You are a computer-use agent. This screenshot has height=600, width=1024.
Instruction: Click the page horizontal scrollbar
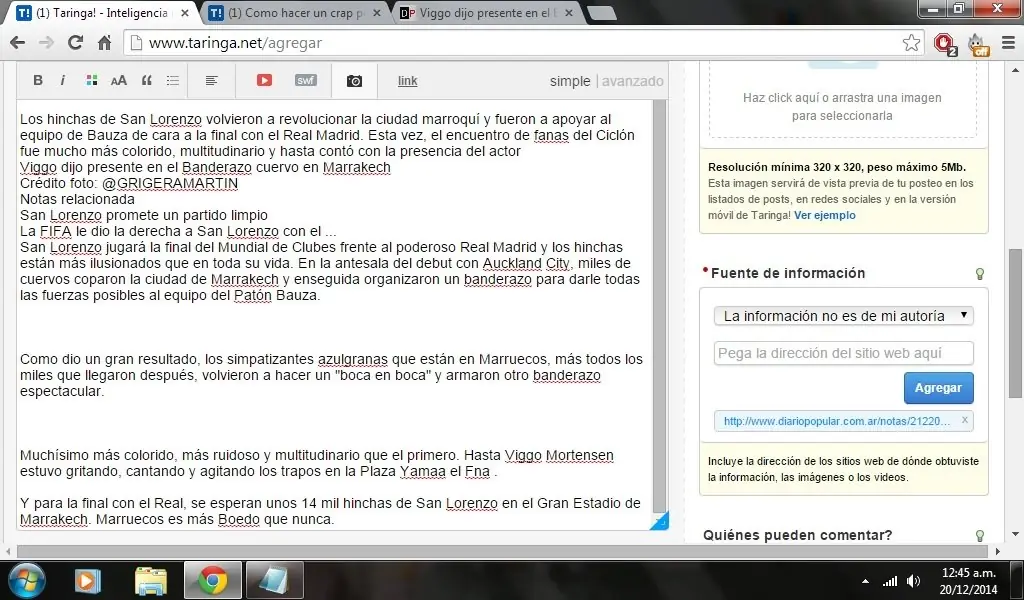tap(502, 552)
